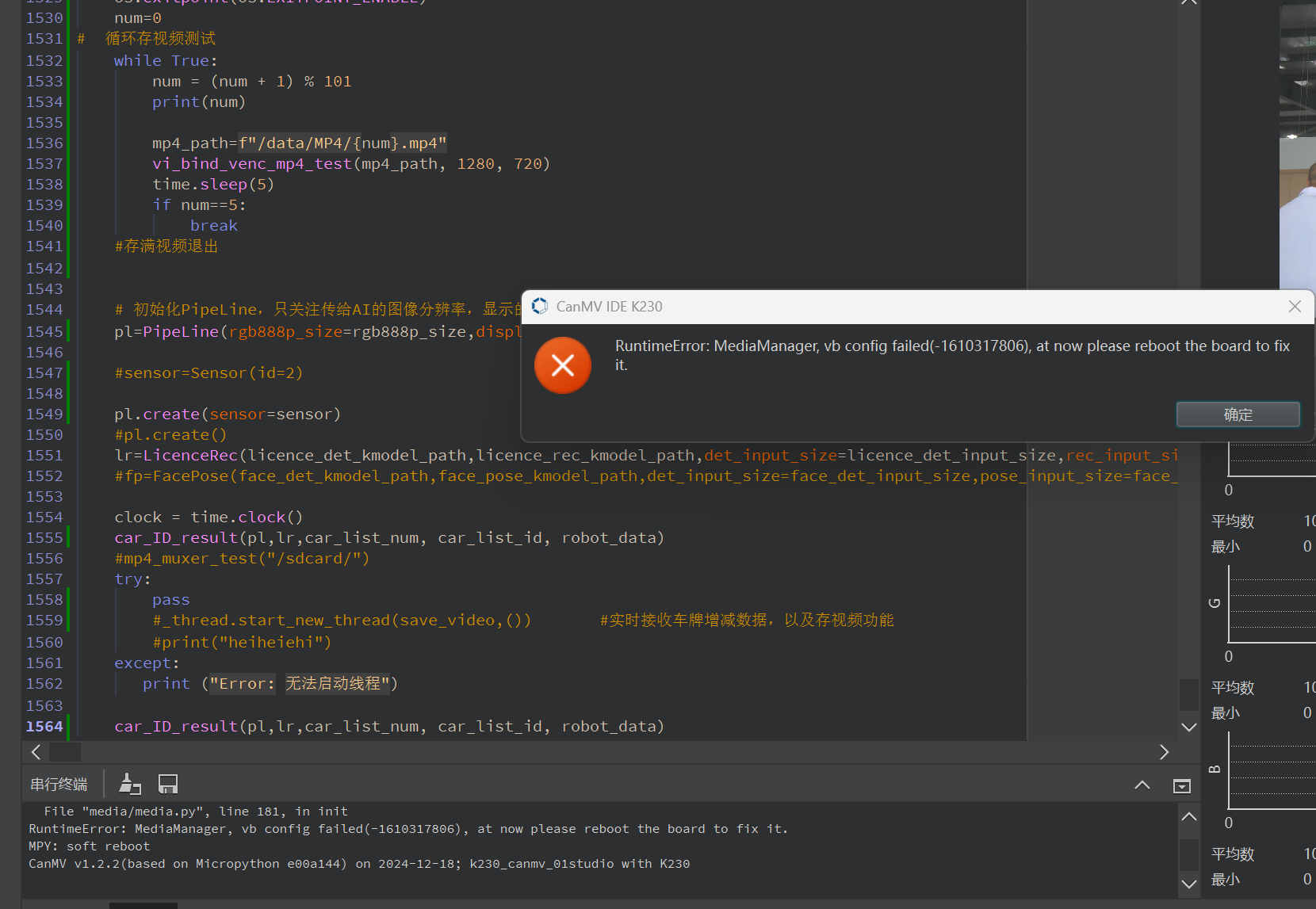Screen dimensions: 1316x909
Task: Click the RuntimeError message in the terminal
Action: click(x=407, y=829)
